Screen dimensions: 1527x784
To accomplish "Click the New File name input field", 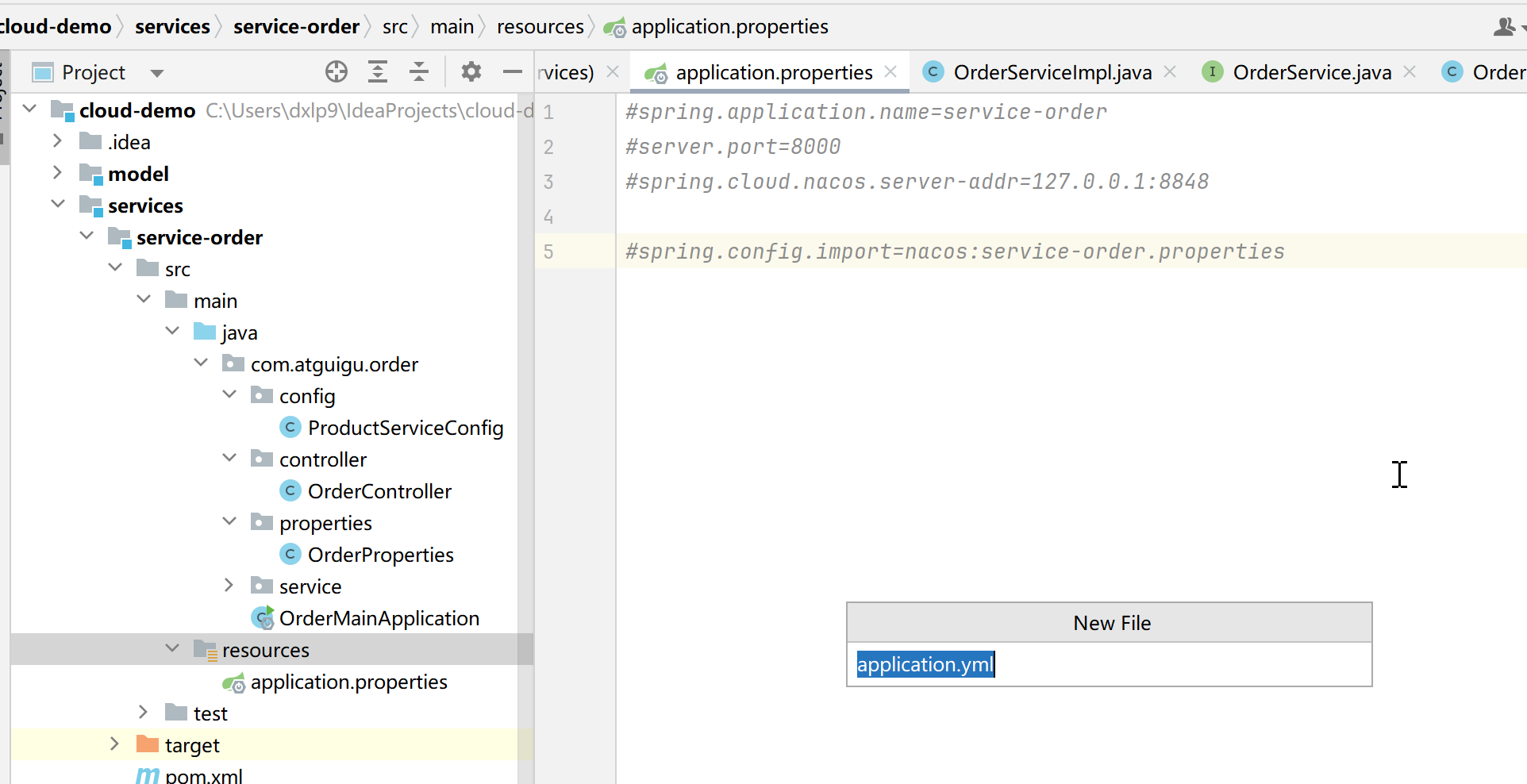I will tap(1109, 664).
